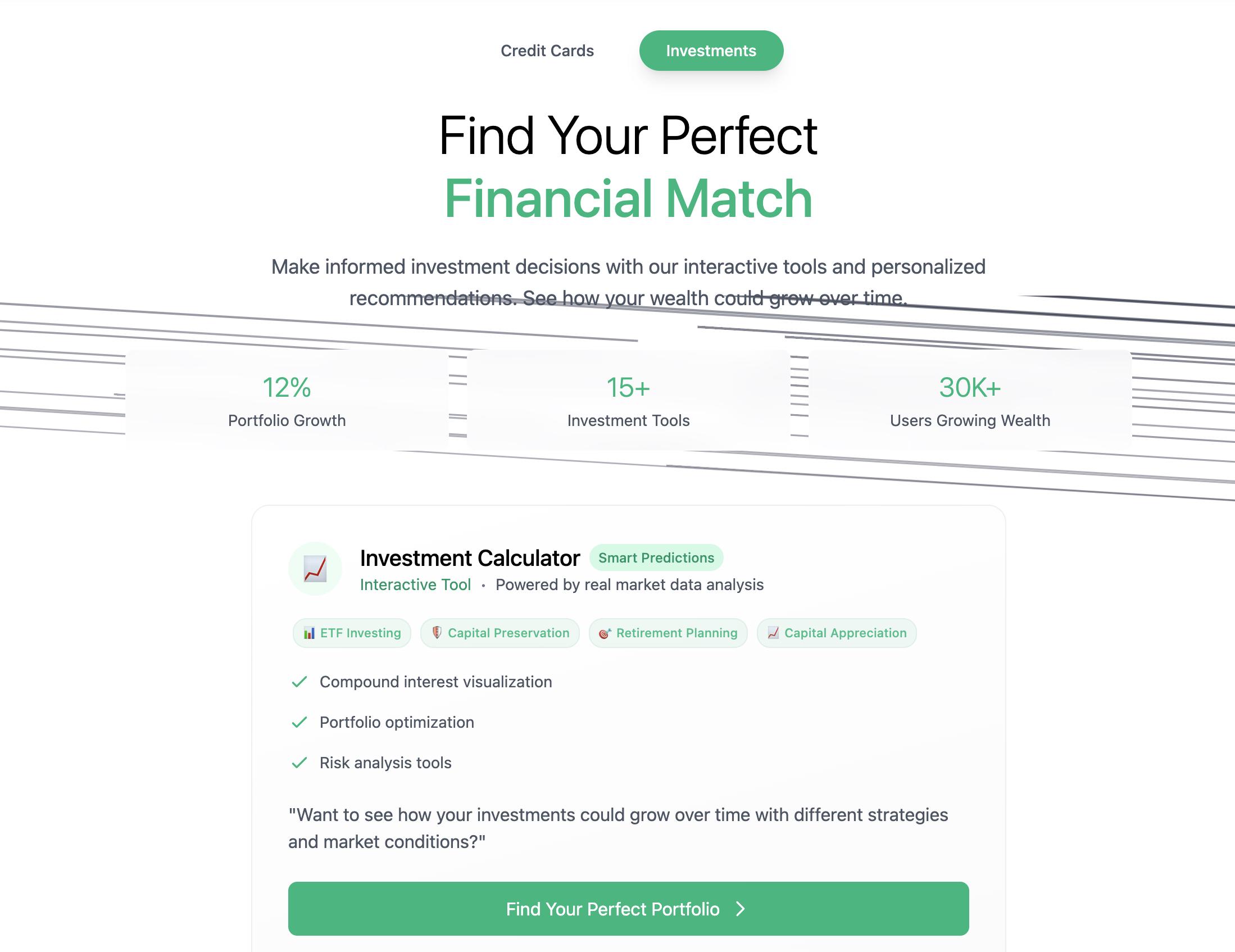The width and height of the screenshot is (1235, 952).
Task: Click the Capital Preservation shield icon
Action: coord(437,633)
